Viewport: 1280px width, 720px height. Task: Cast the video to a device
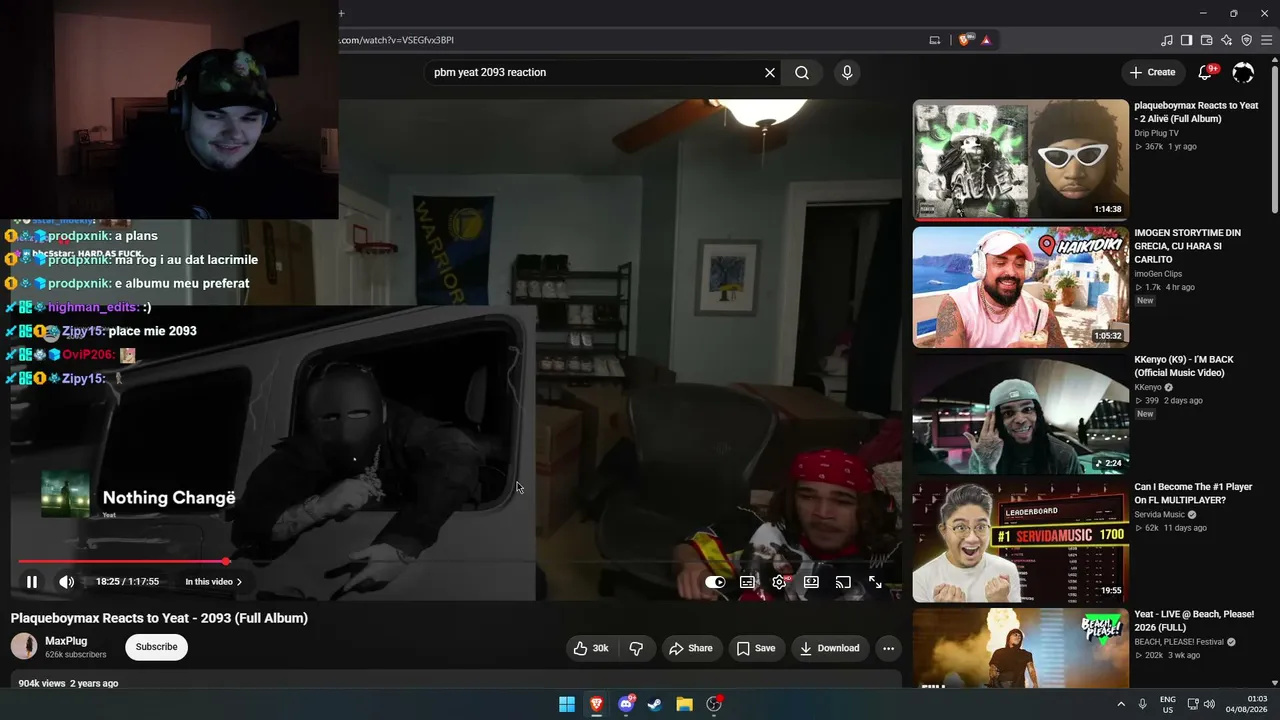coord(843,582)
